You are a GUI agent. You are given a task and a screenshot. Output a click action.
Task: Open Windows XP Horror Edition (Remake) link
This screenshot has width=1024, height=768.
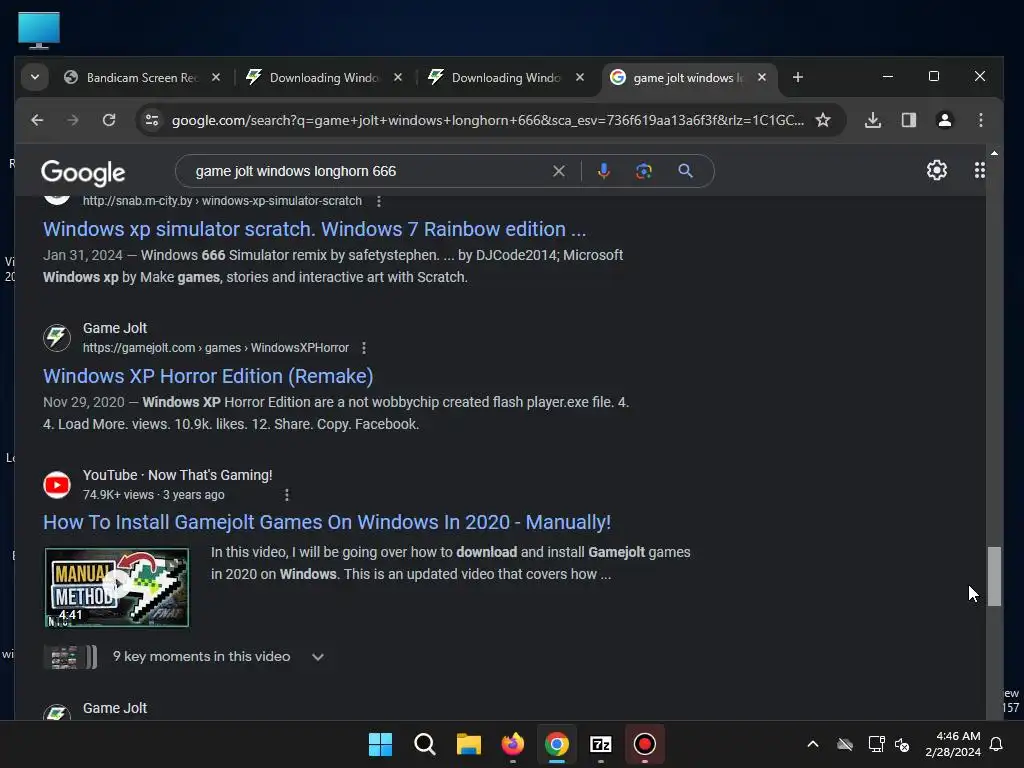(x=208, y=376)
